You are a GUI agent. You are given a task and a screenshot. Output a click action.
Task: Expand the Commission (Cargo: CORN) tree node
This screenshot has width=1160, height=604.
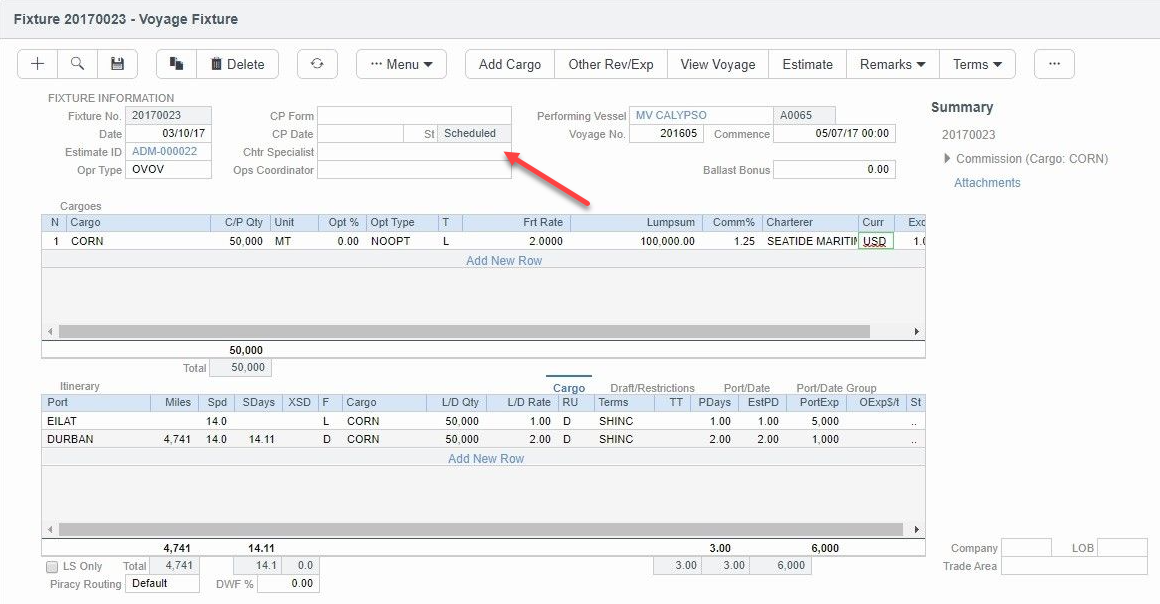tap(947, 159)
